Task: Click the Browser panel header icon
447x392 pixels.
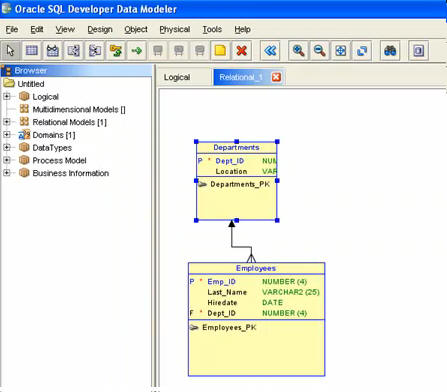Action: click(x=7, y=70)
